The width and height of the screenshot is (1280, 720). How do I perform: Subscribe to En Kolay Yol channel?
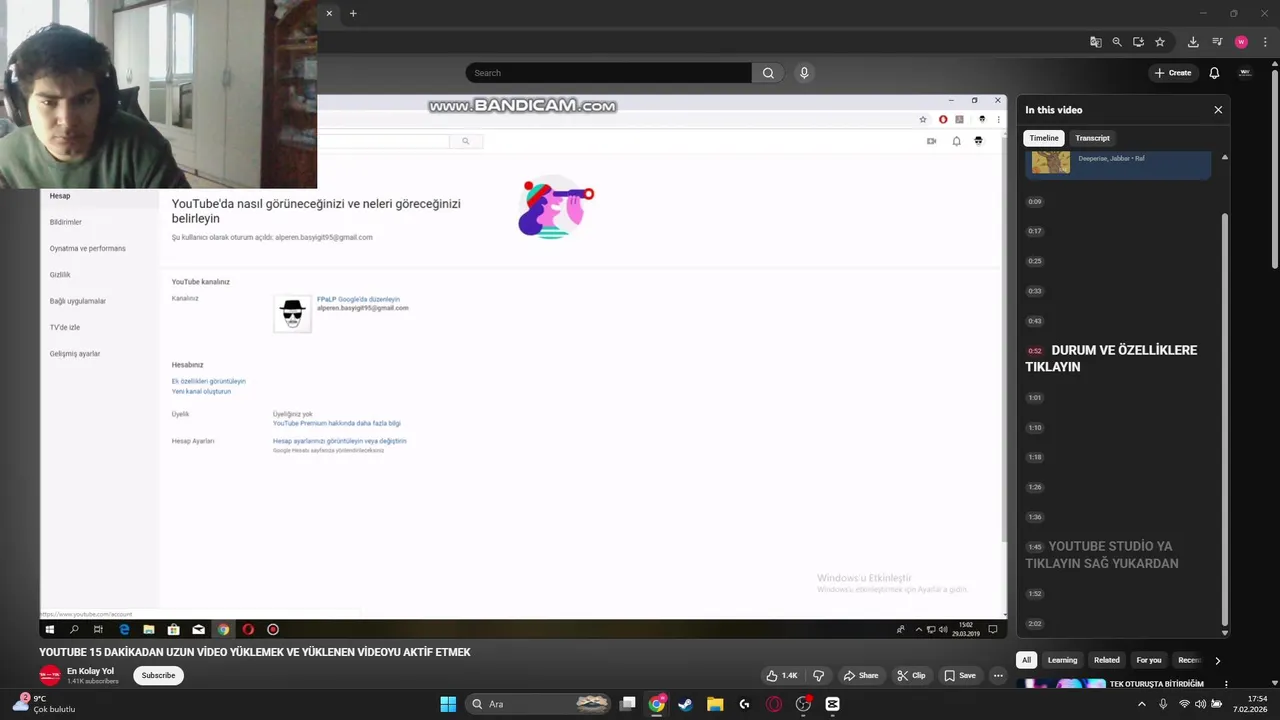coord(158,675)
